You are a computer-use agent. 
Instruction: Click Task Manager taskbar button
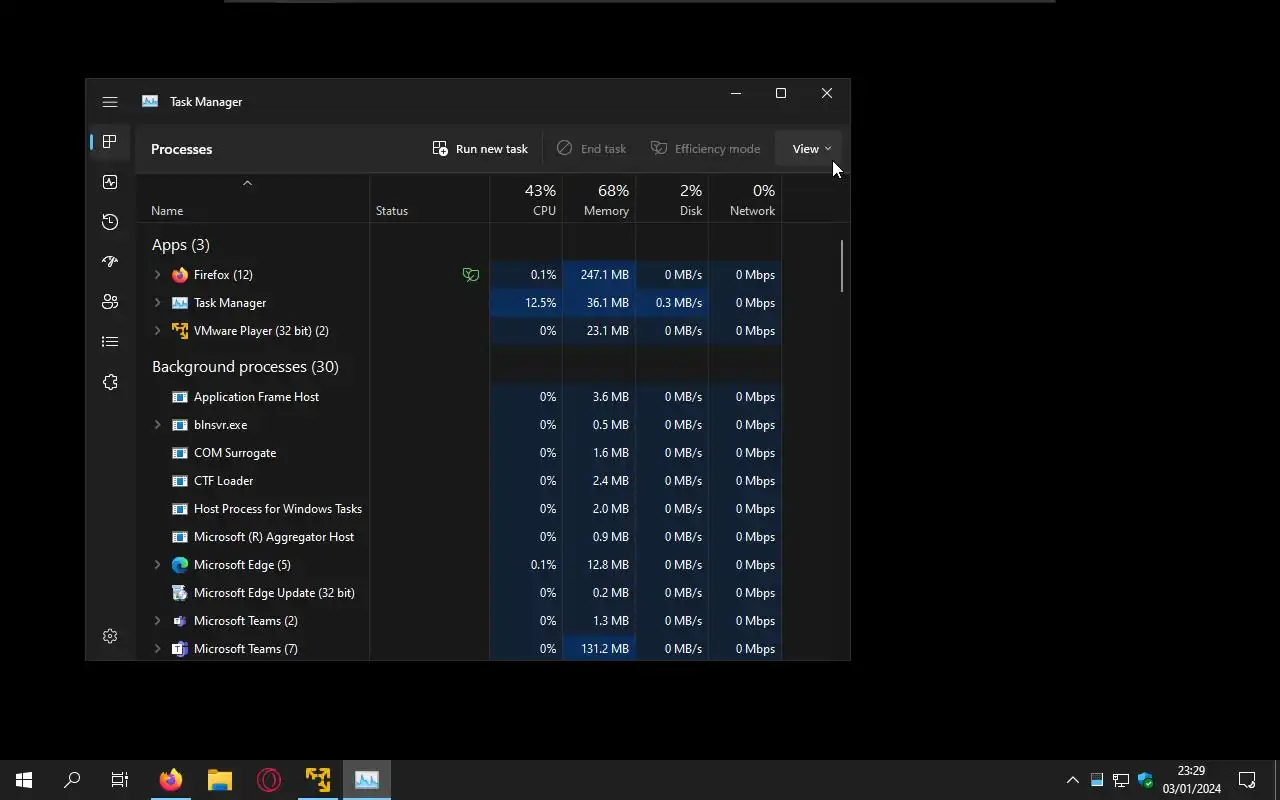coord(367,780)
